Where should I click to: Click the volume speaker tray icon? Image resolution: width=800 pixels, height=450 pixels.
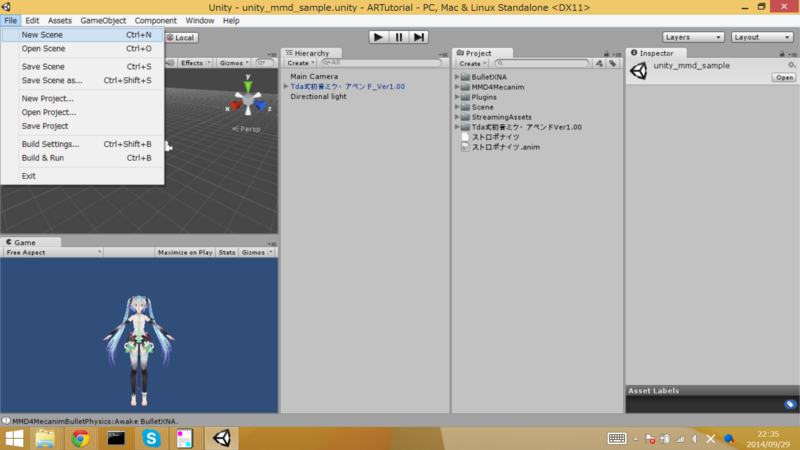click(695, 439)
